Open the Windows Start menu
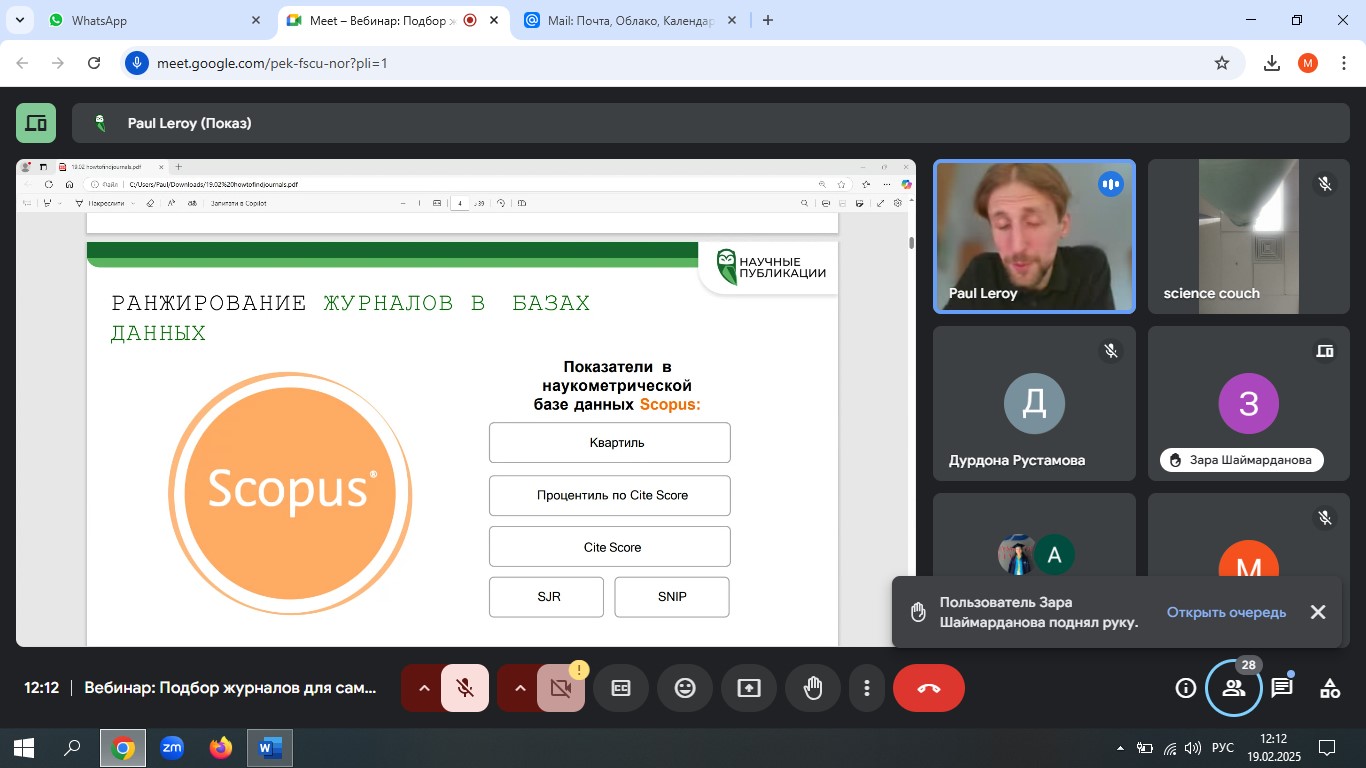The image size is (1366, 768). click(24, 748)
